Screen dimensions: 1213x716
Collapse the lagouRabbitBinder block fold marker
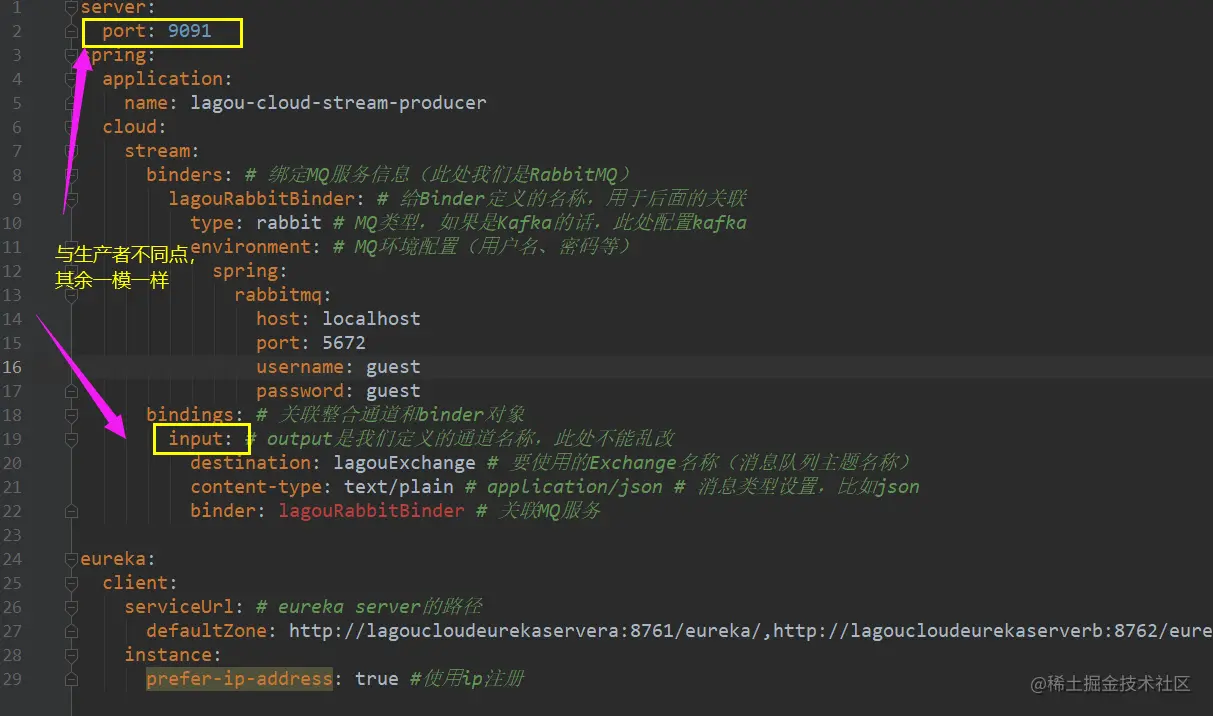pos(70,199)
